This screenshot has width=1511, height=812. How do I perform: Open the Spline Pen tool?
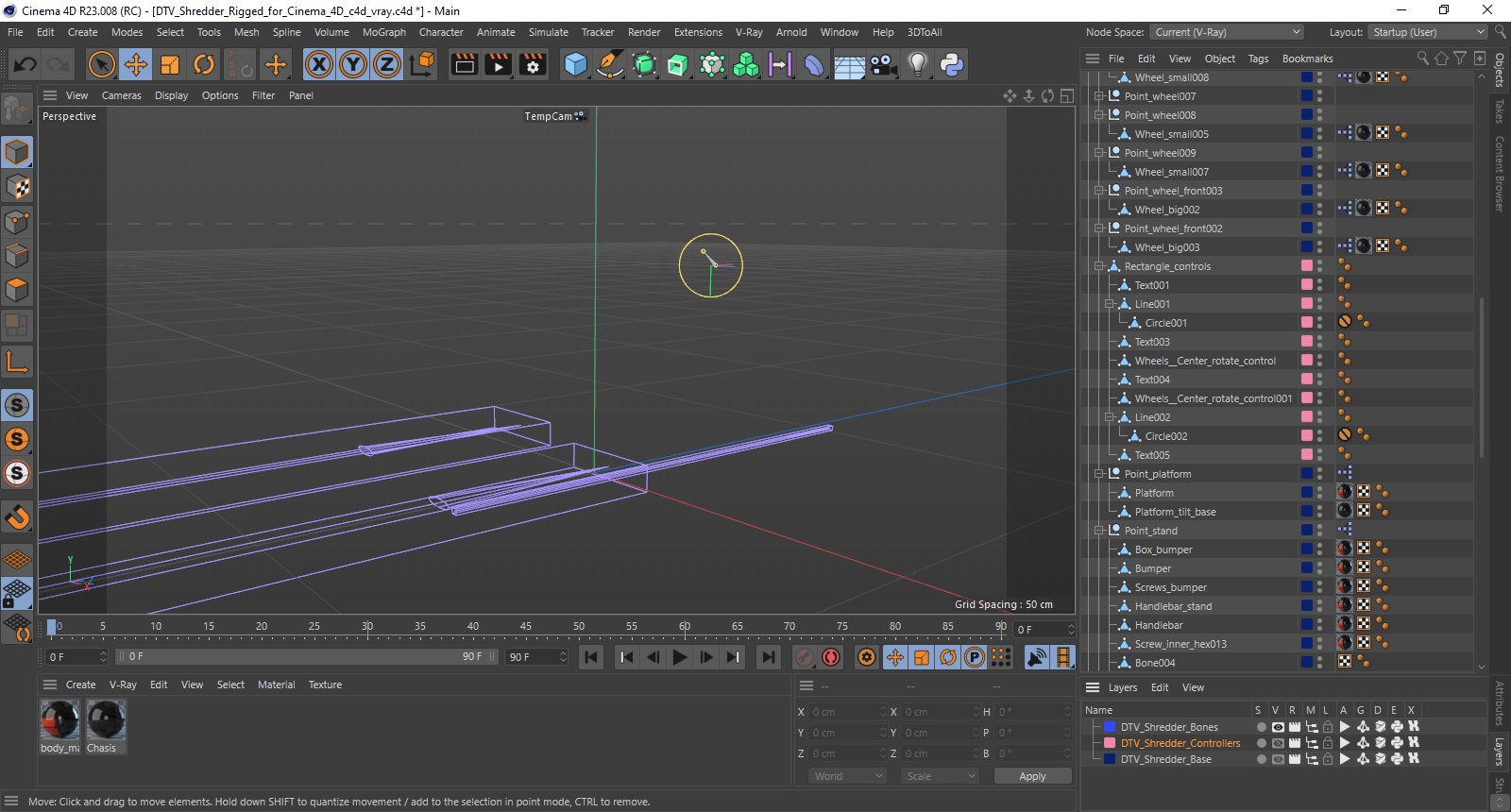(610, 64)
